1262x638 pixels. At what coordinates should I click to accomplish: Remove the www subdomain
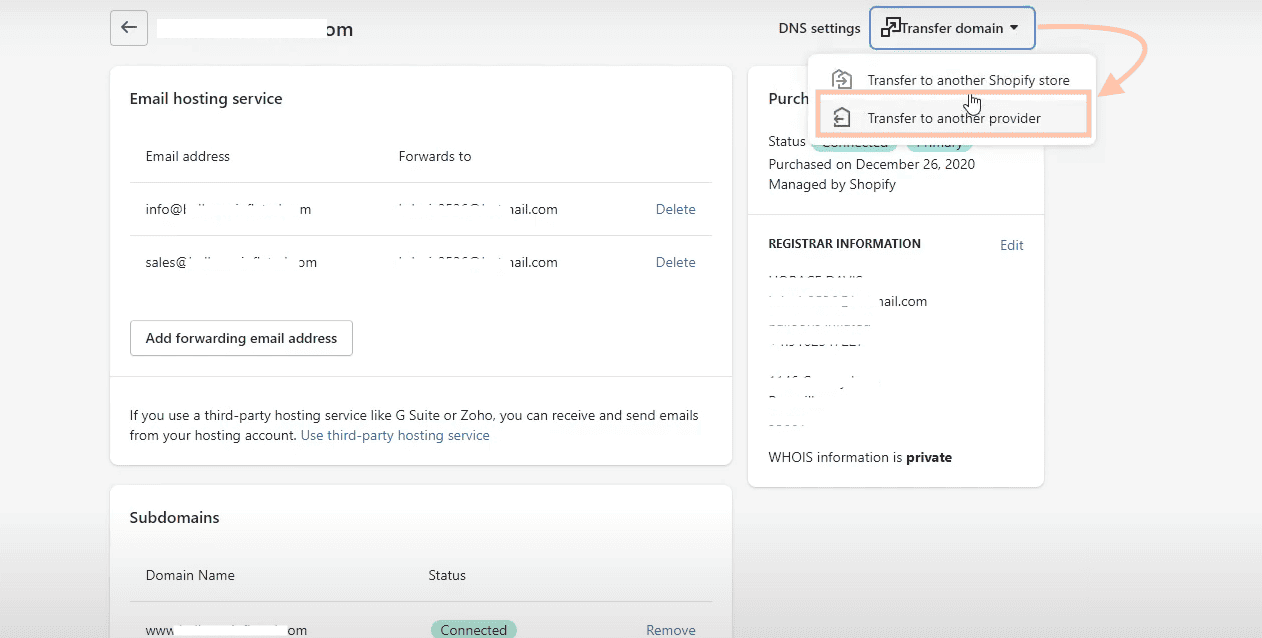(670, 629)
